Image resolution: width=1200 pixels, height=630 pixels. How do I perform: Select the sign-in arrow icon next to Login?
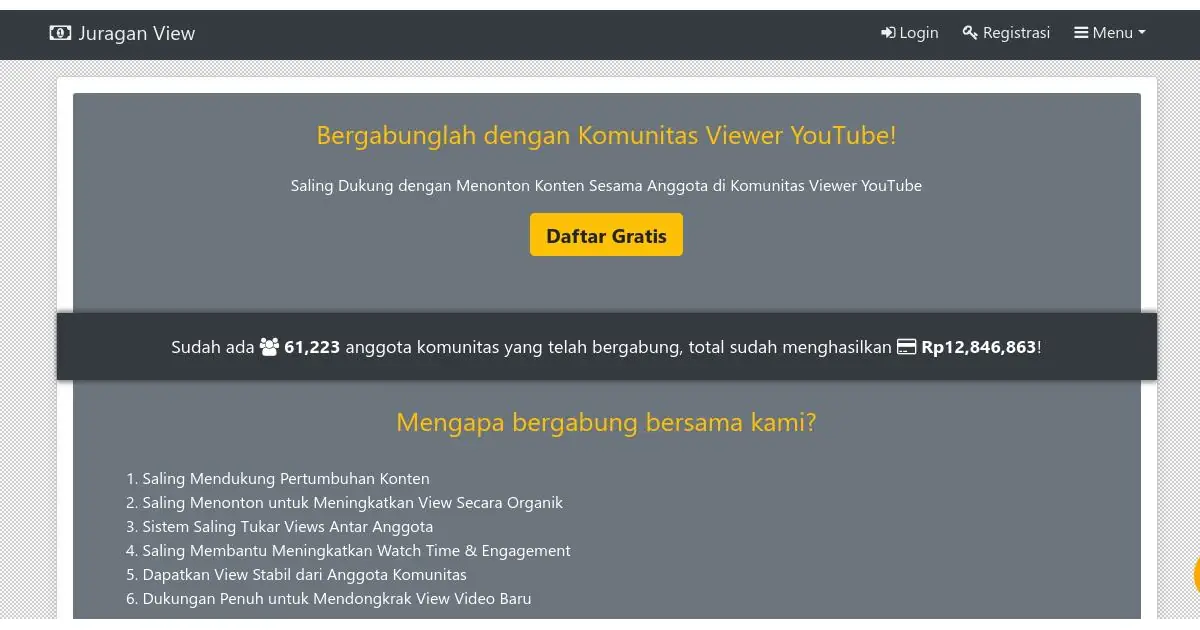(x=886, y=32)
